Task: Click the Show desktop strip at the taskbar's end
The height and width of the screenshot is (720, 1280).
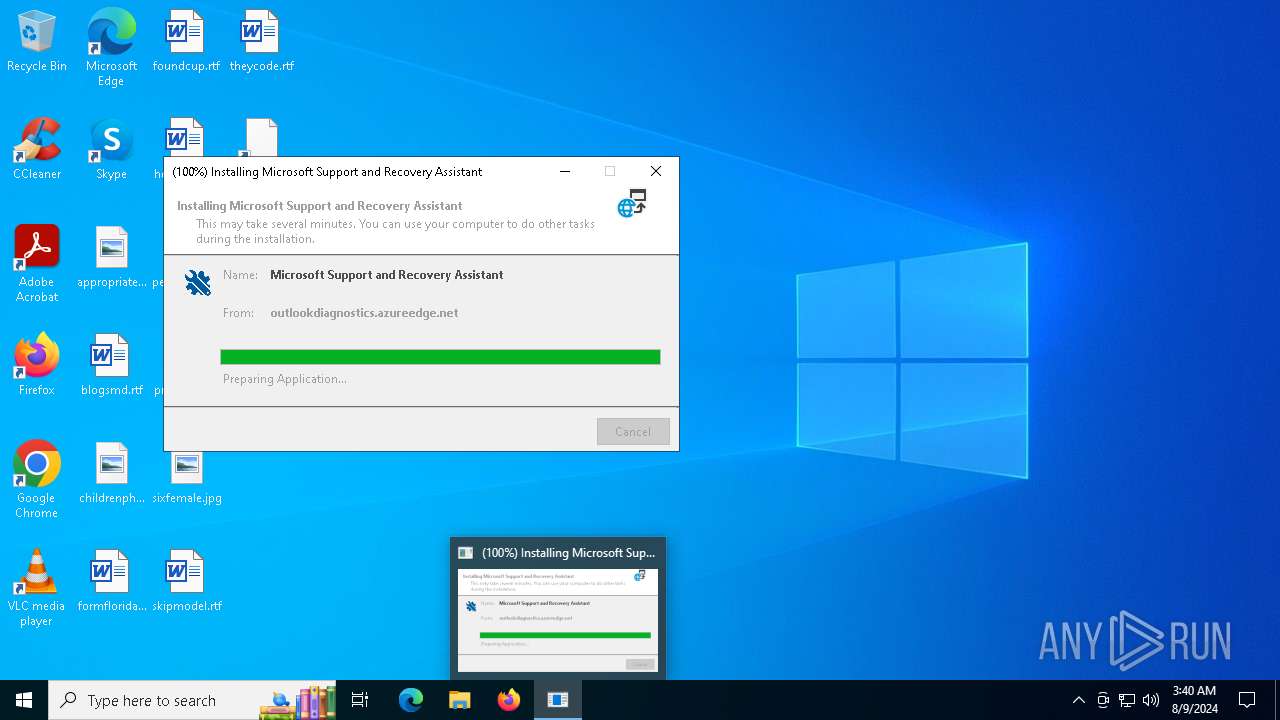Action: coord(1277,700)
